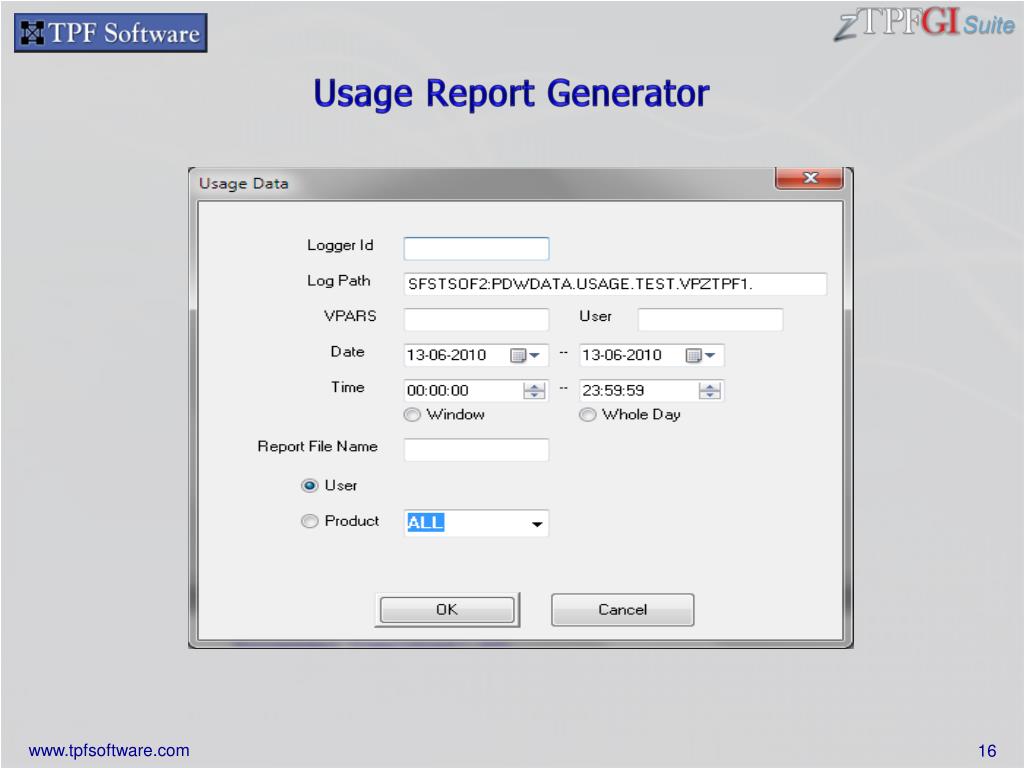Click the TPF Software logo
The height and width of the screenshot is (768, 1024).
point(111,33)
